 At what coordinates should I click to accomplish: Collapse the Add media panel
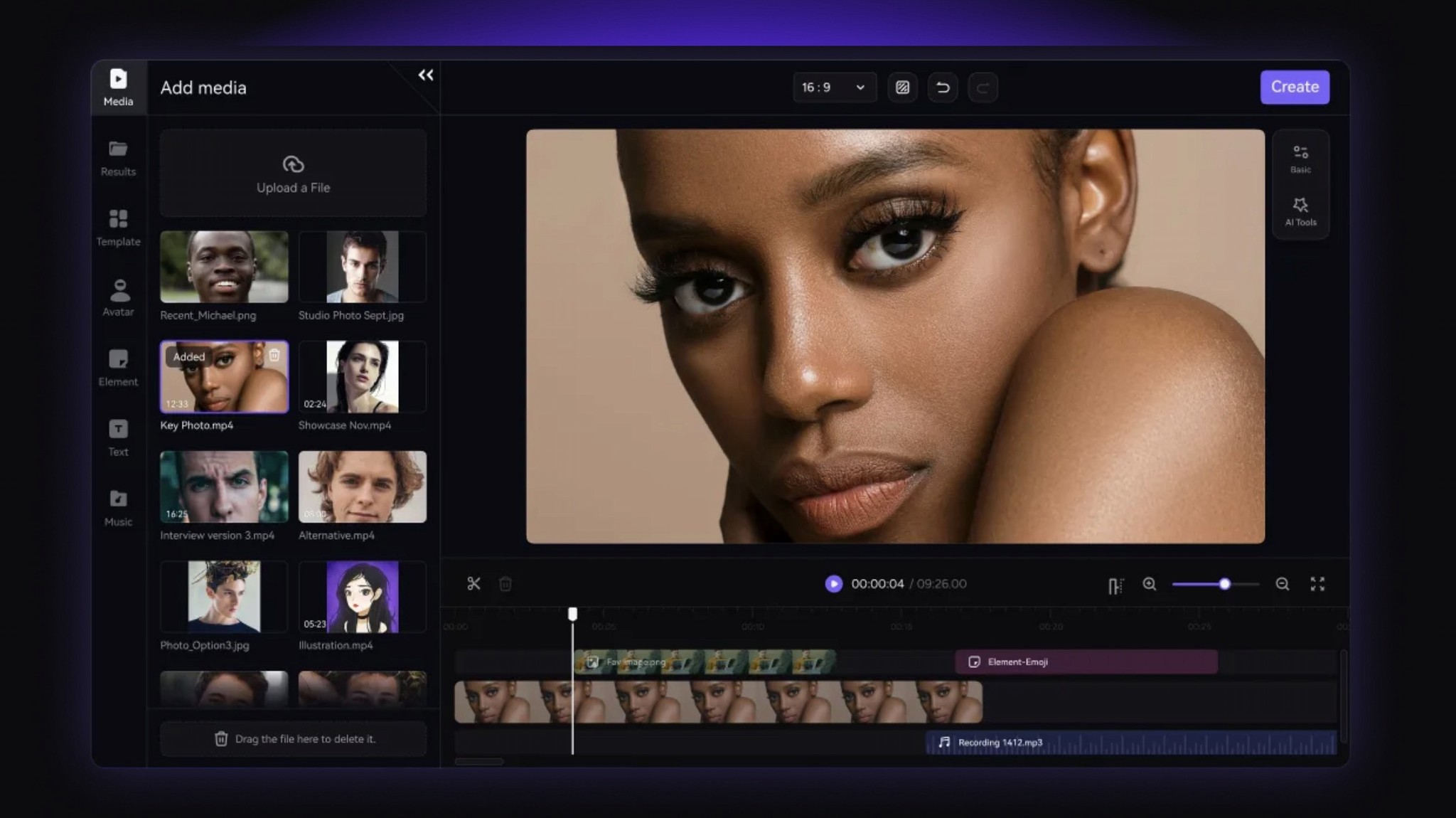[425, 75]
